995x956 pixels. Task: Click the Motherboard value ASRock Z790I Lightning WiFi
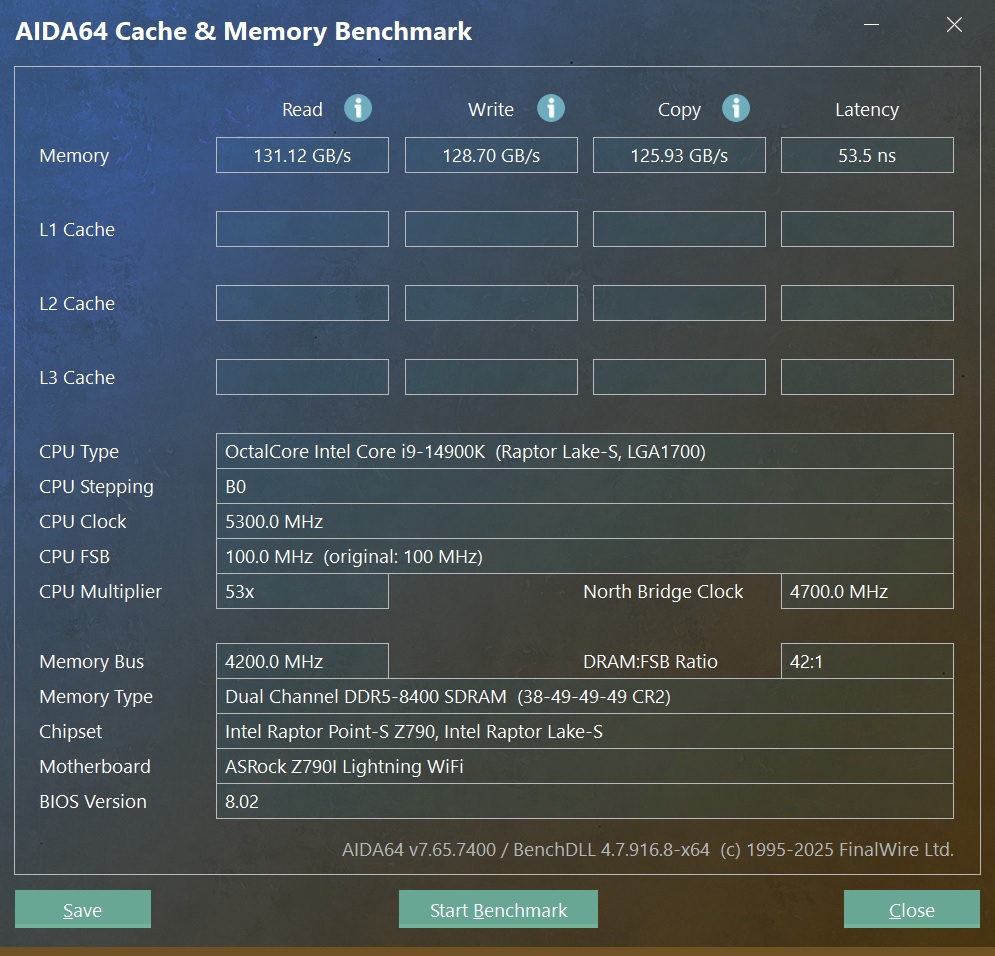[584, 766]
